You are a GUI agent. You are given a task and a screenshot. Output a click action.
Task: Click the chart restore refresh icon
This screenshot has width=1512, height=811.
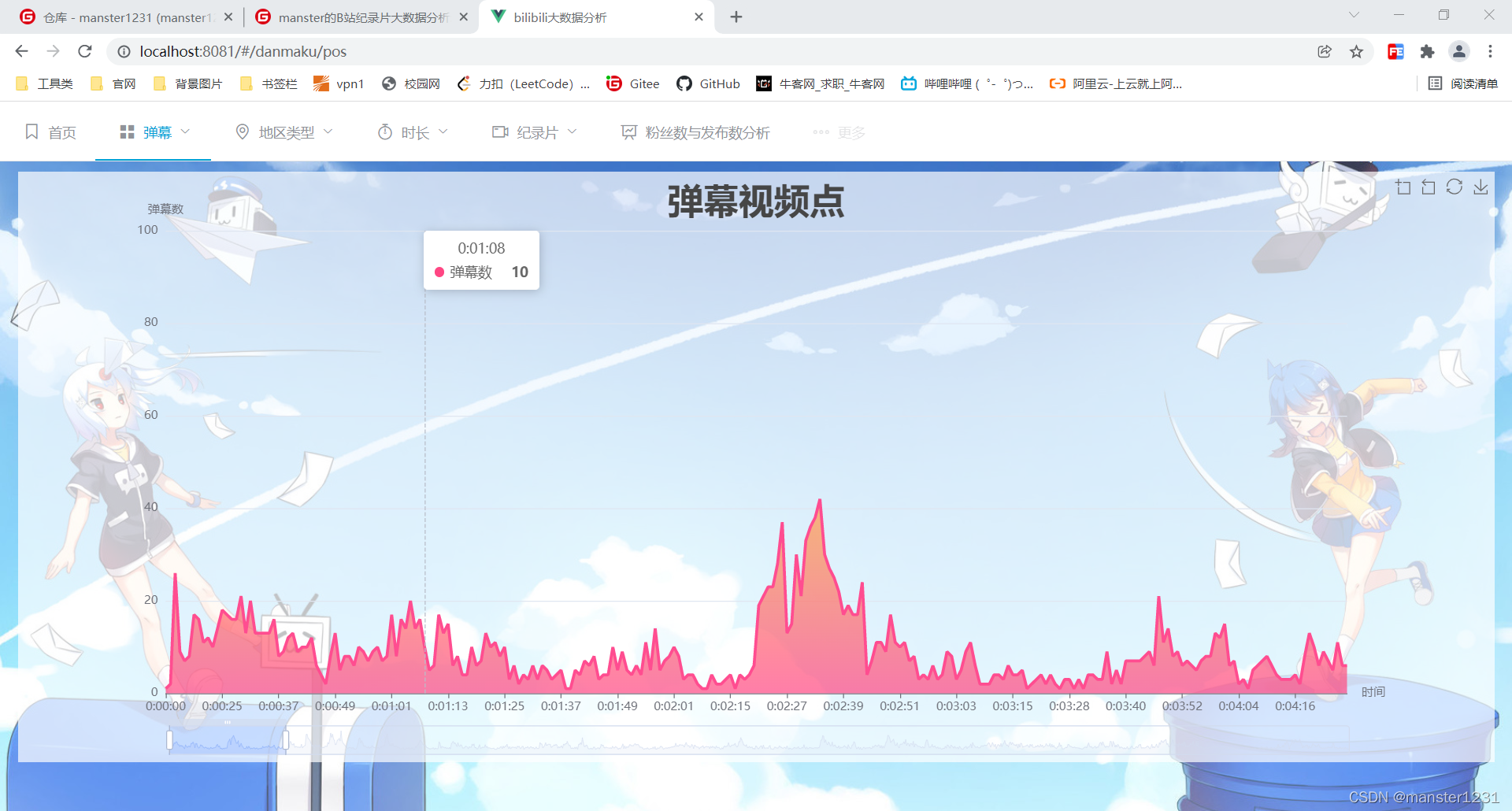[x=1455, y=187]
